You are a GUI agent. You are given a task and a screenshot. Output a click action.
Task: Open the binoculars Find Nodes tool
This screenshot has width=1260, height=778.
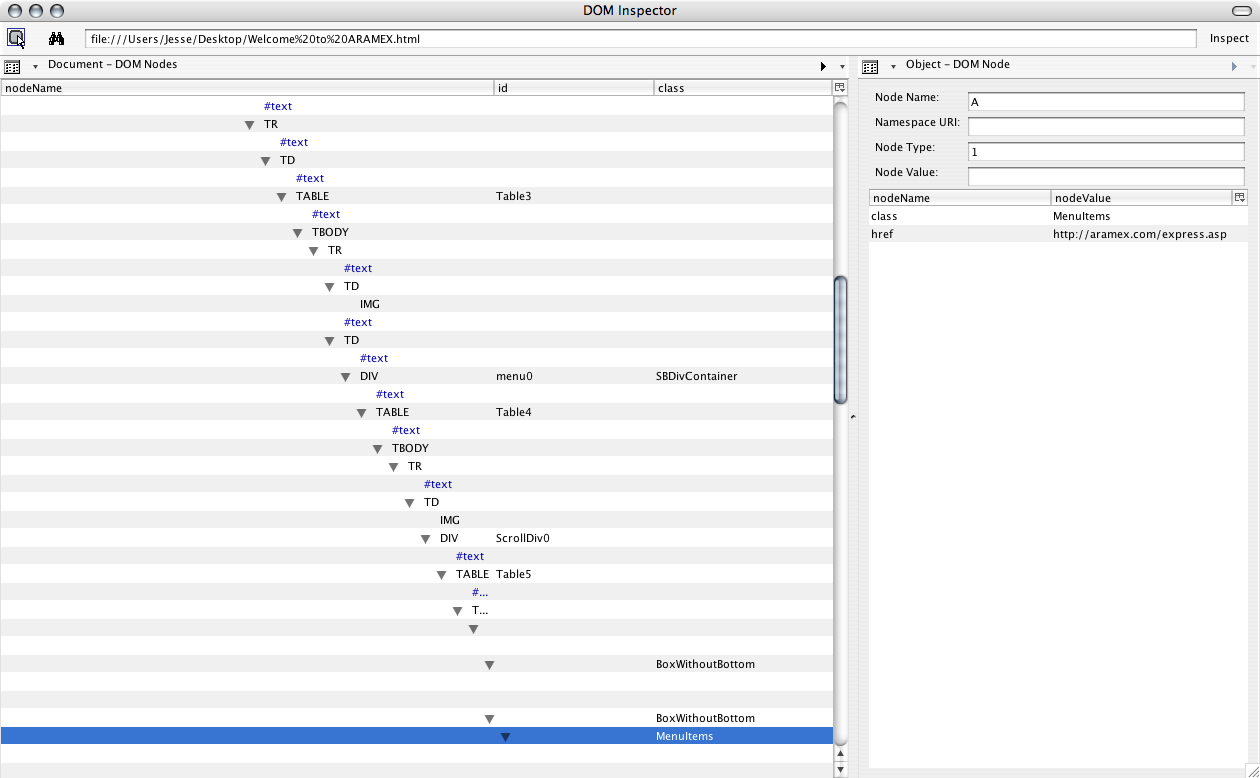[x=57, y=39]
